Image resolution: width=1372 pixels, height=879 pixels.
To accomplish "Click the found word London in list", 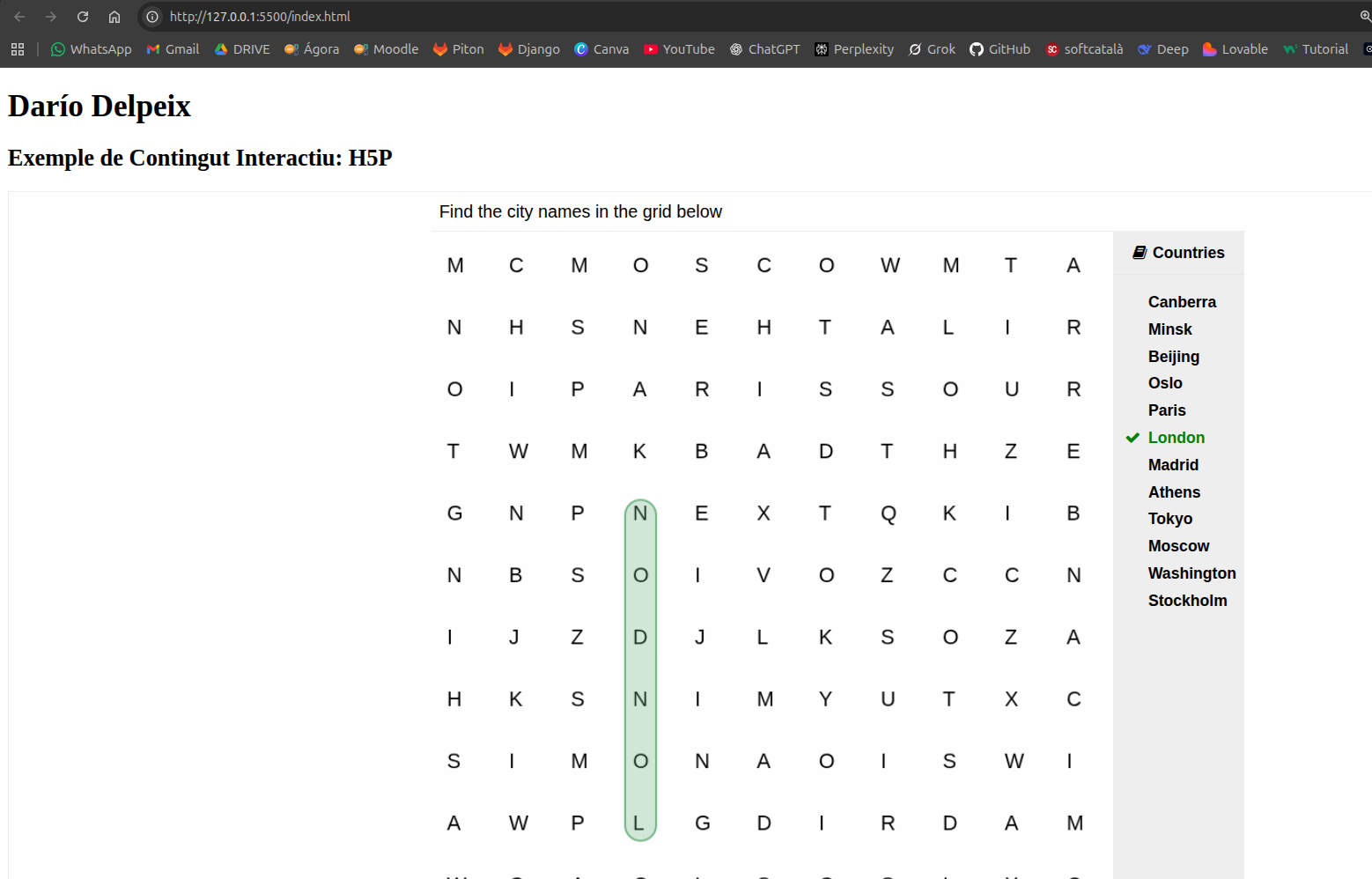I will click(x=1176, y=438).
